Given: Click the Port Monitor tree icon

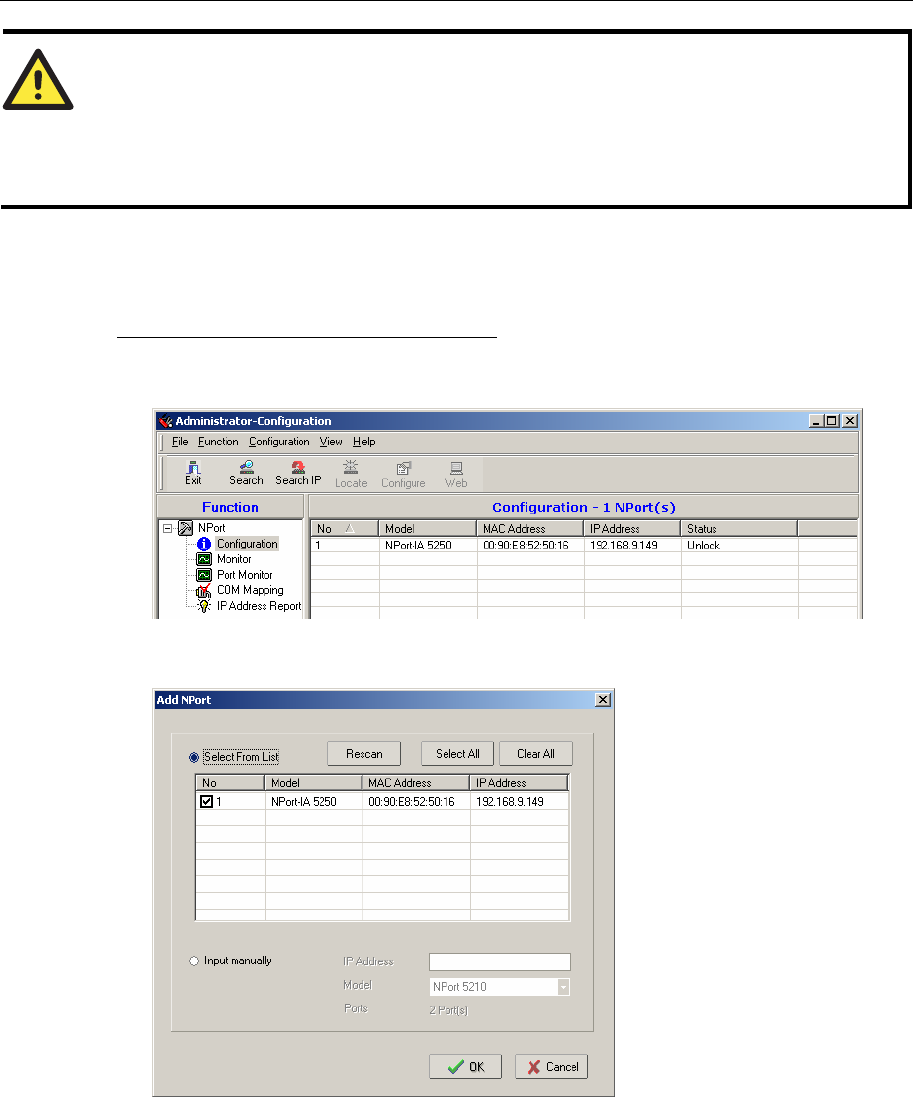Looking at the screenshot, I should pos(204,574).
